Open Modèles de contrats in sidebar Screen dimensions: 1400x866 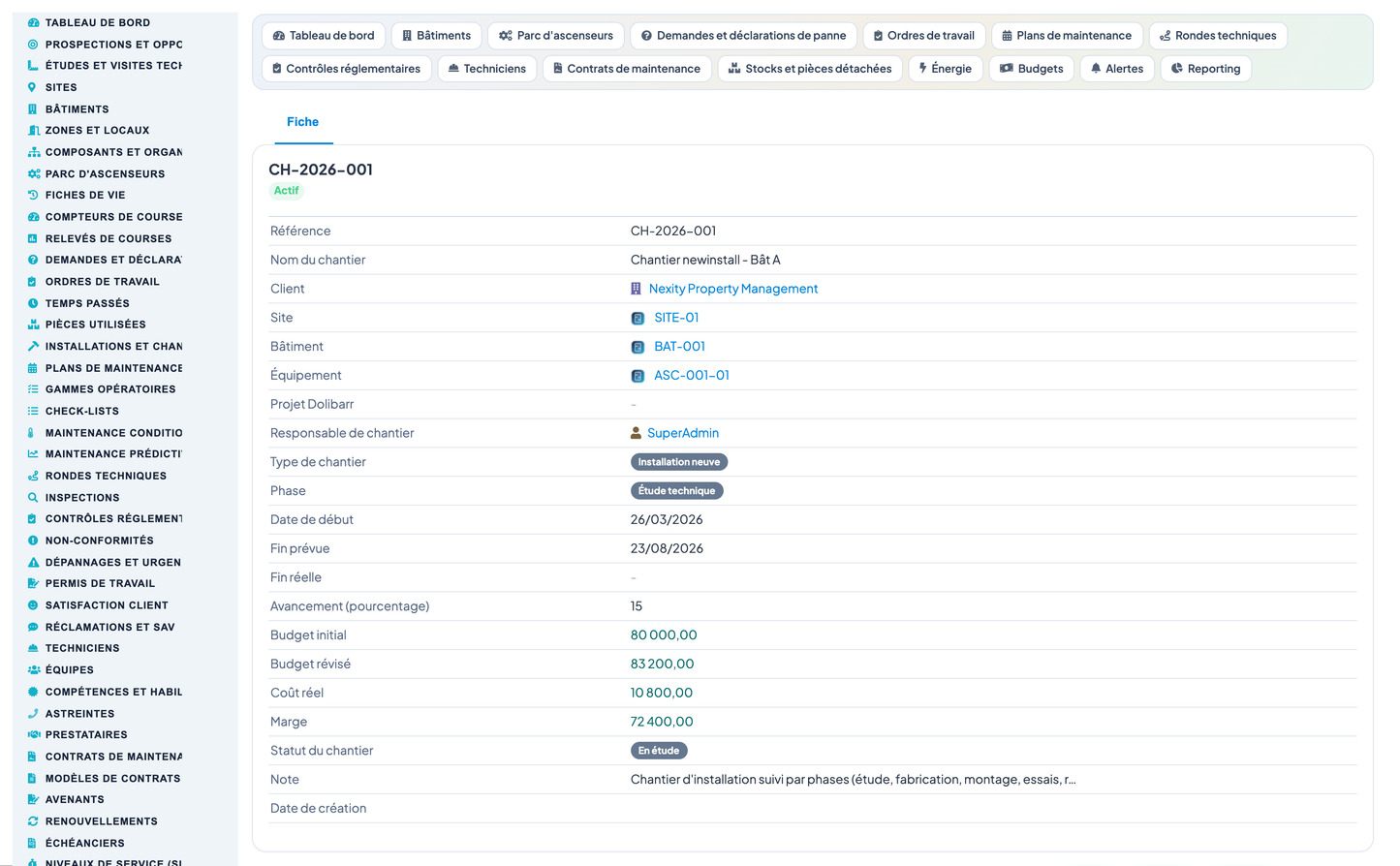coord(113,778)
